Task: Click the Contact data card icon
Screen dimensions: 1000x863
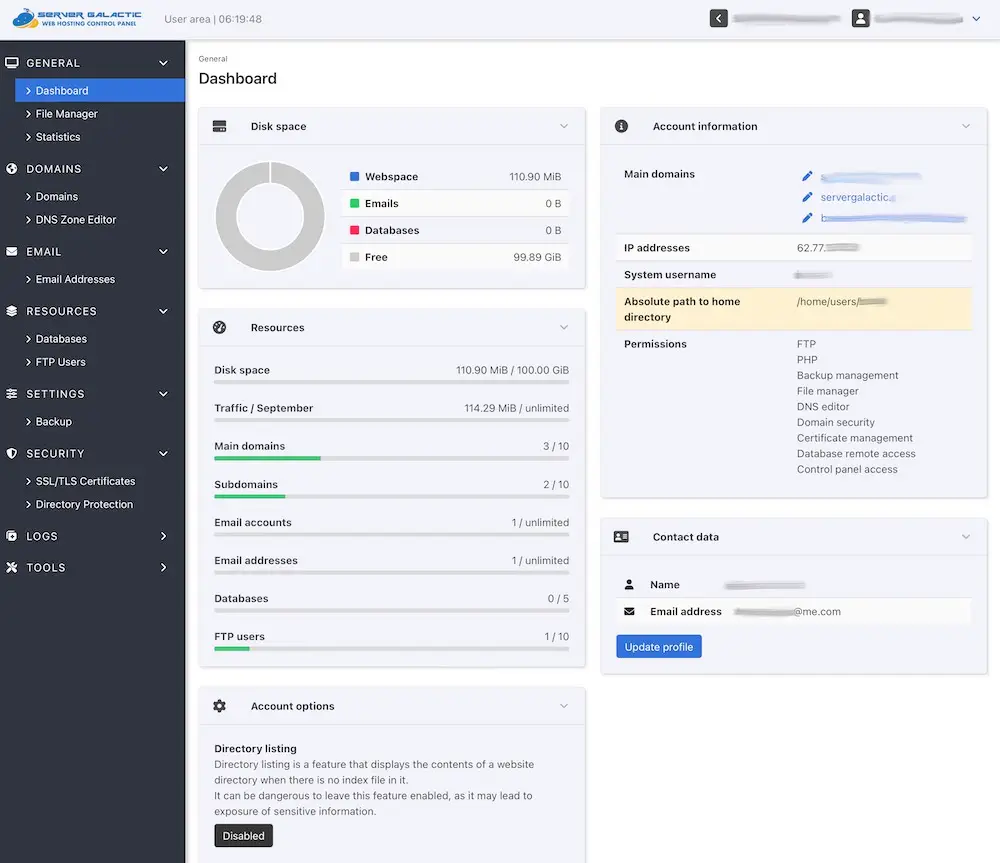Action: 621,537
